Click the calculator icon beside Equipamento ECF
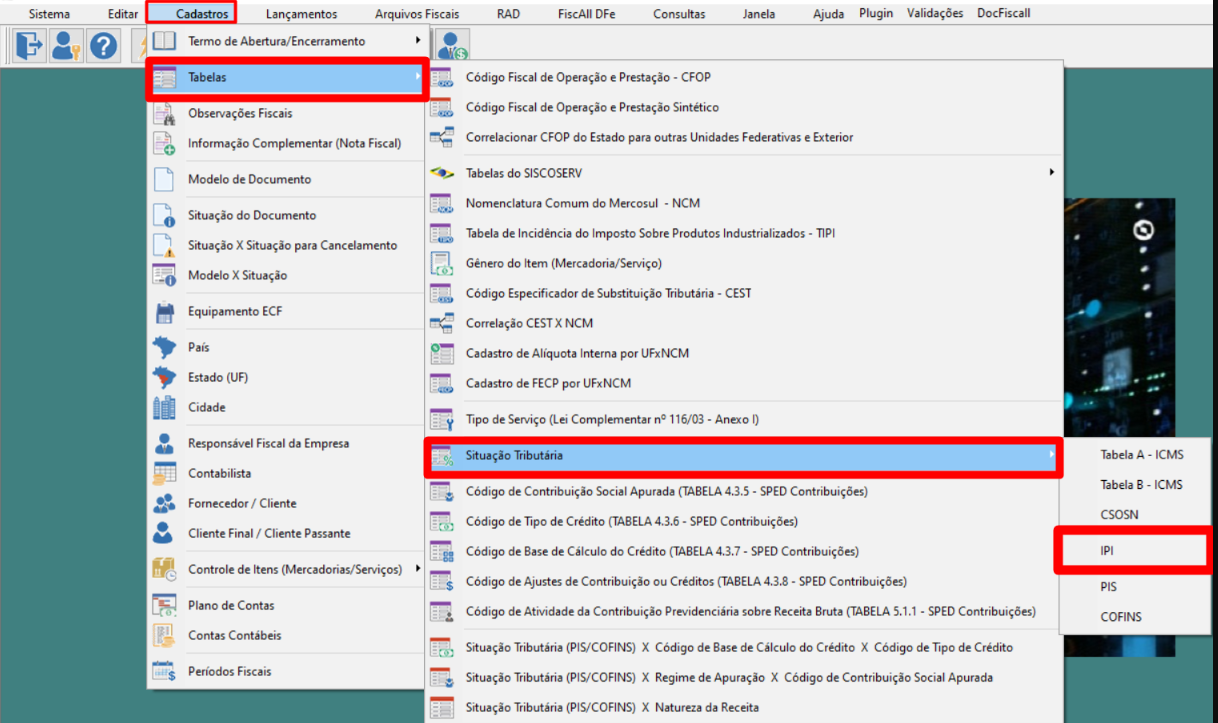The image size is (1218, 723). tap(163, 313)
